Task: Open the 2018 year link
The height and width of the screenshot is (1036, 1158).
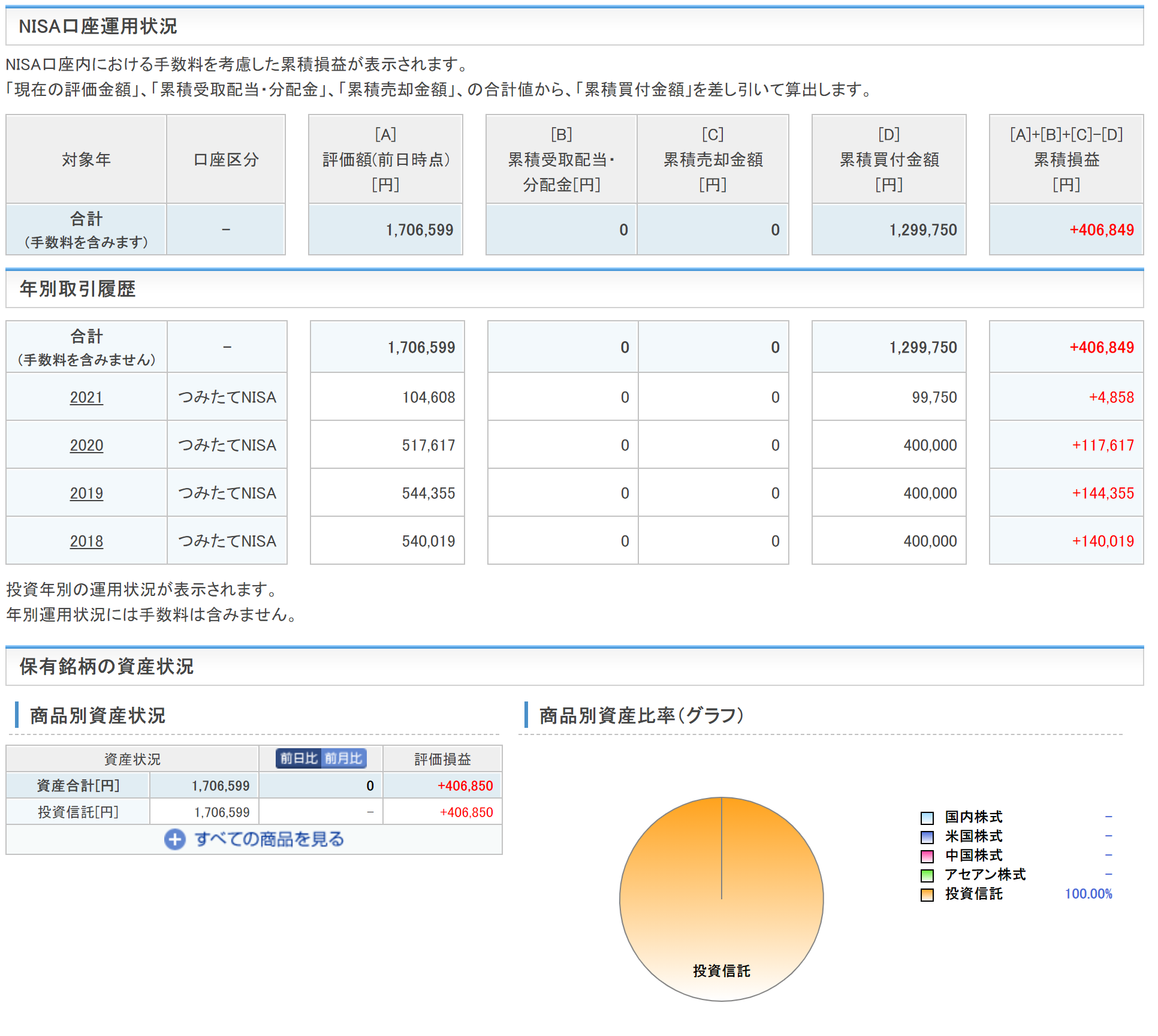Action: click(x=86, y=541)
